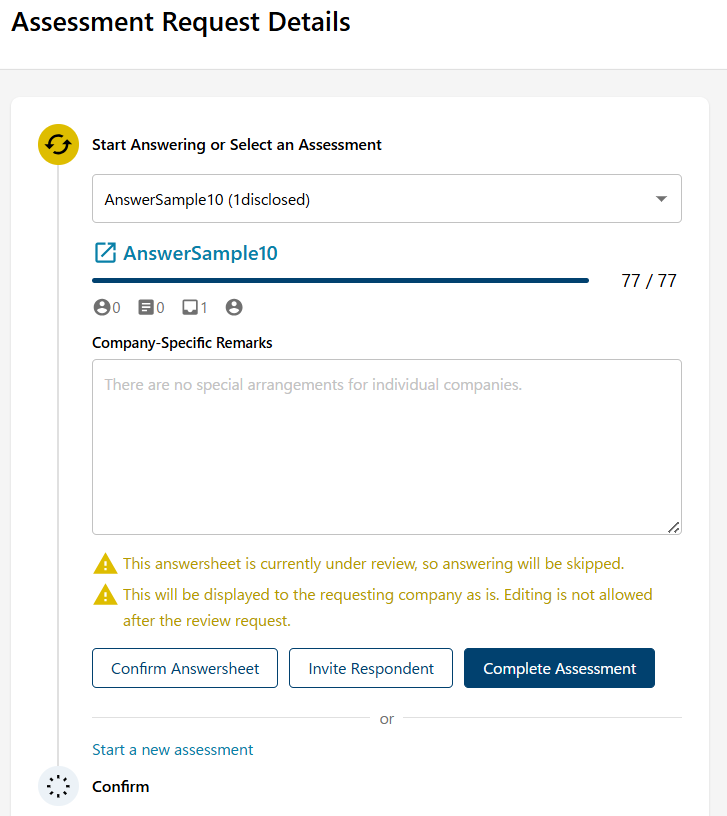Click the assignee profile icon
Image resolution: width=727 pixels, height=816 pixels.
pyautogui.click(x=234, y=307)
